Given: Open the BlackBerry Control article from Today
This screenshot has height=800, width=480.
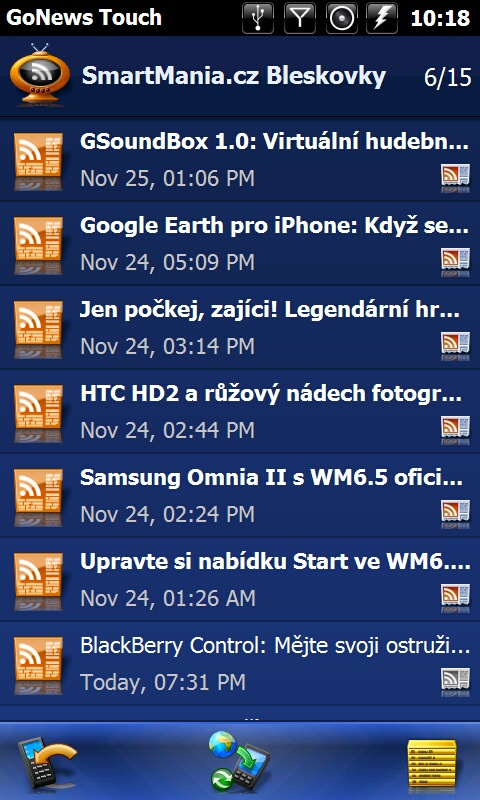Looking at the screenshot, I should [240, 664].
